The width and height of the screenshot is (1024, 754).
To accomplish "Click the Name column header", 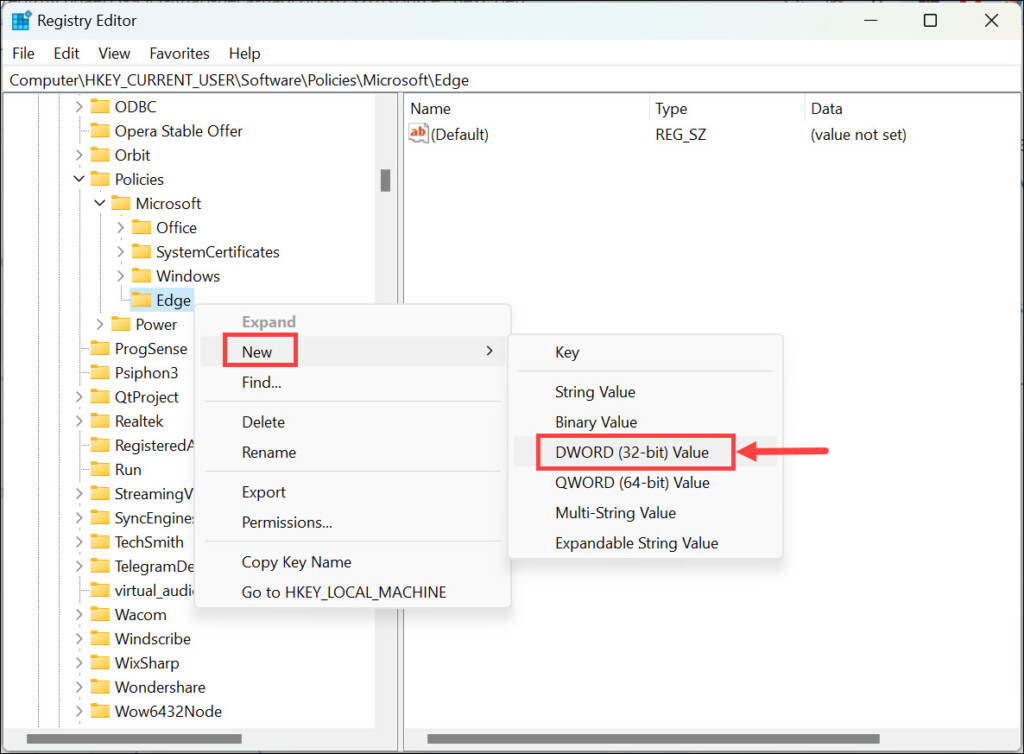I will tap(430, 109).
